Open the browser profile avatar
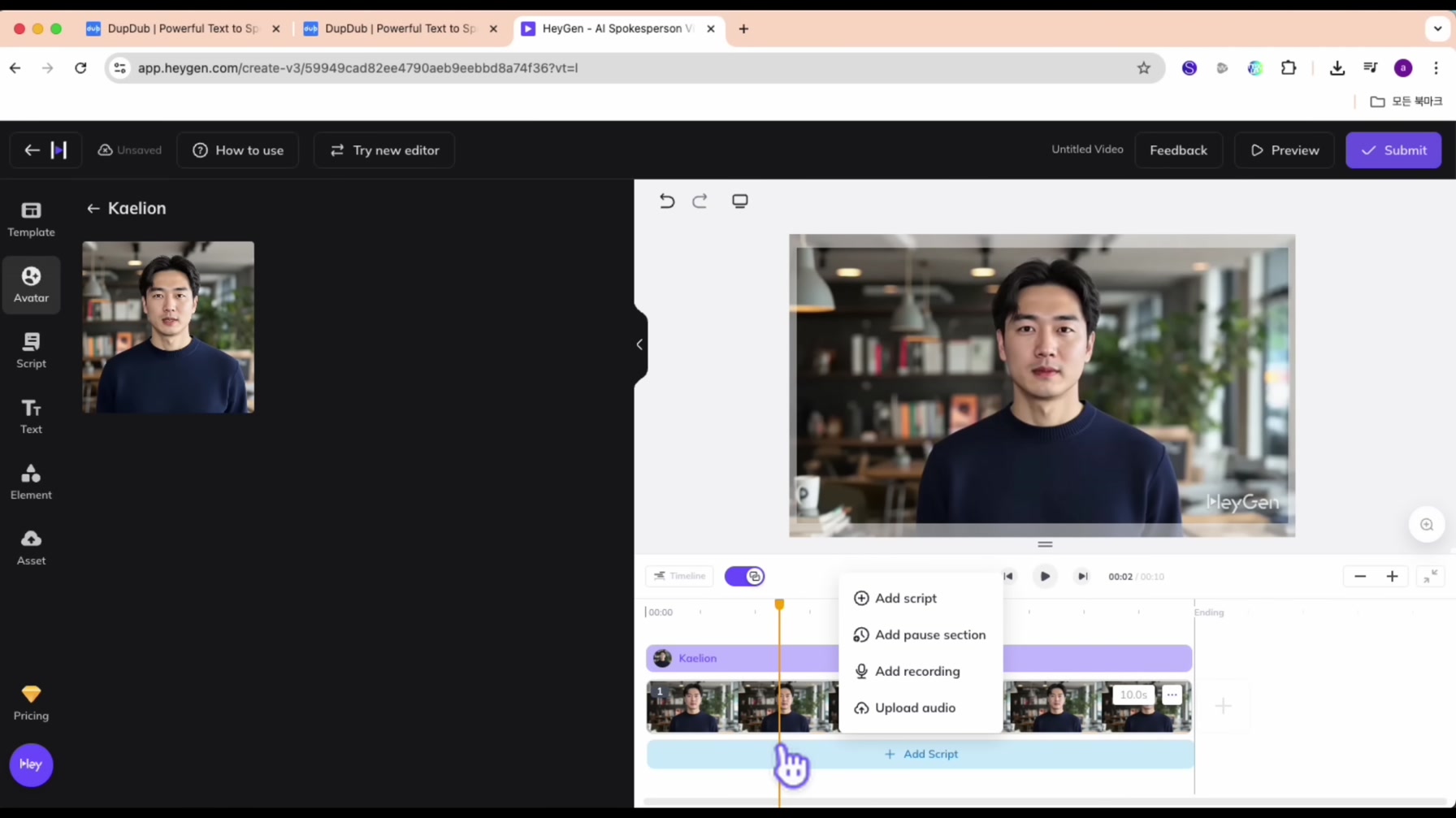The width and height of the screenshot is (1456, 818). click(1403, 68)
